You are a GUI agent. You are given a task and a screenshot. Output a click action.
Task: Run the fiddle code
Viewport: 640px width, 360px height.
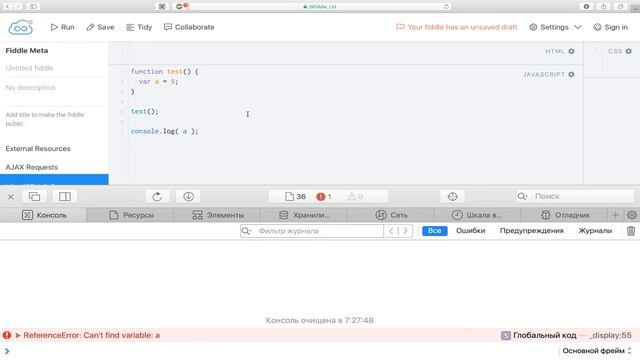pyautogui.click(x=62, y=27)
